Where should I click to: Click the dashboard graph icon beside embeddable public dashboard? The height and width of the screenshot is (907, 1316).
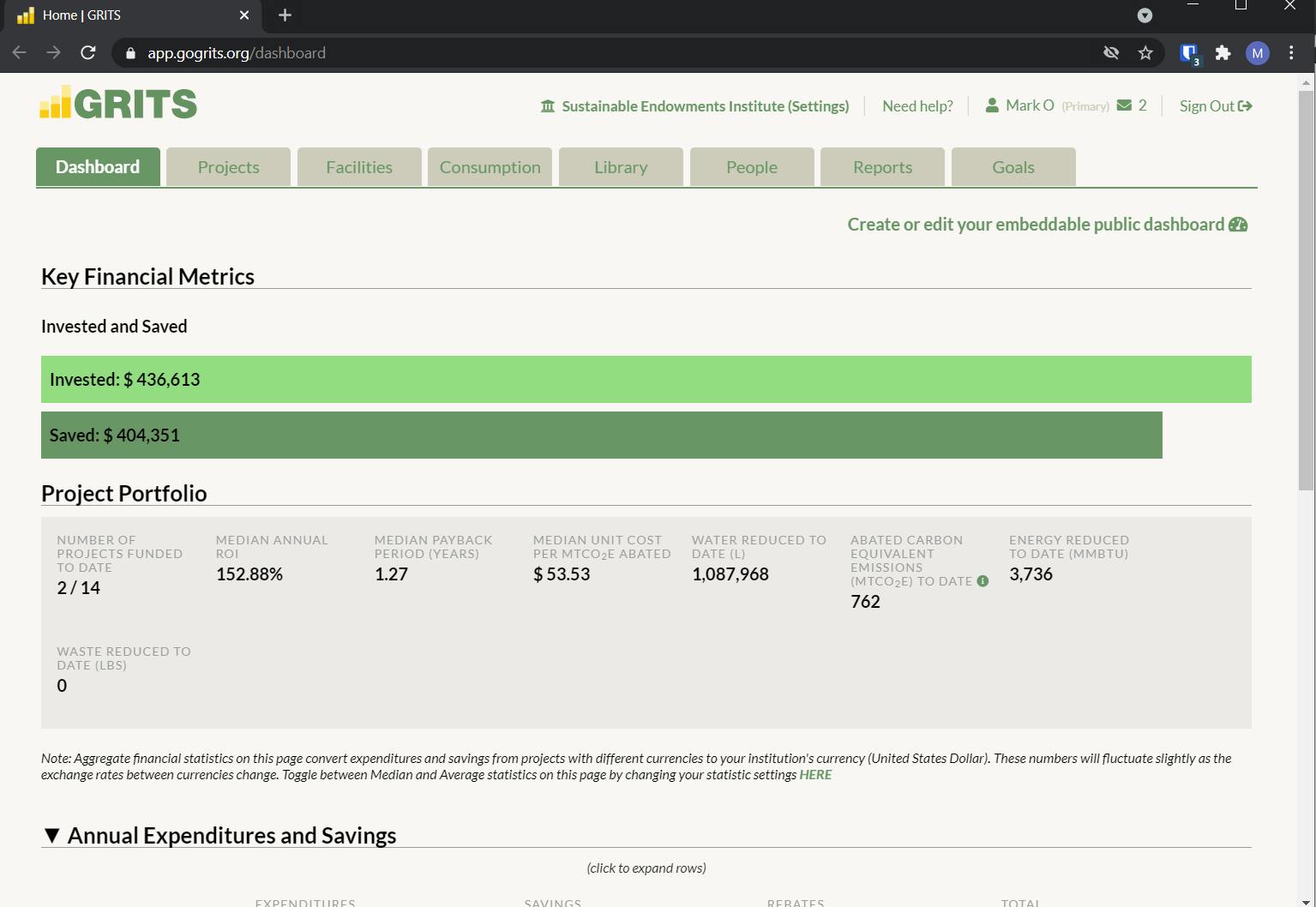(1240, 224)
